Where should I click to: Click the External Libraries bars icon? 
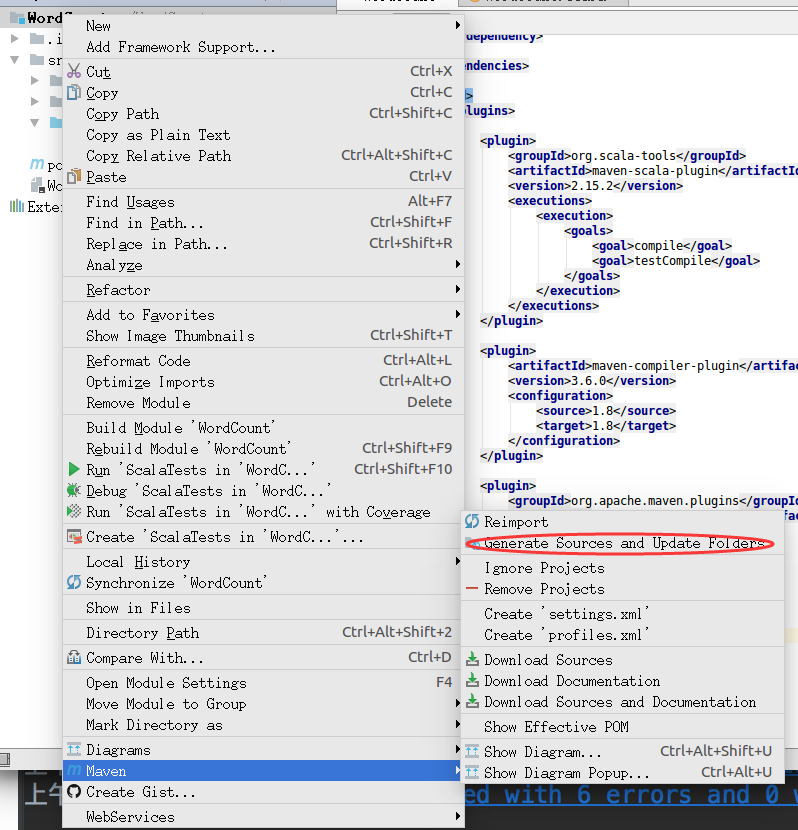tap(17, 206)
